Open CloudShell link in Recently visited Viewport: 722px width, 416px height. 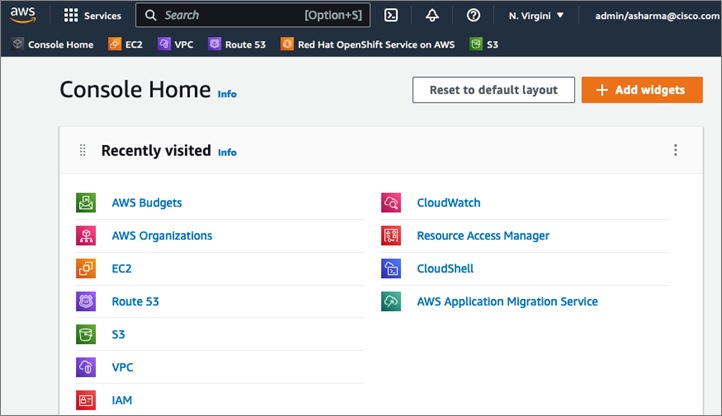pyautogui.click(x=445, y=269)
